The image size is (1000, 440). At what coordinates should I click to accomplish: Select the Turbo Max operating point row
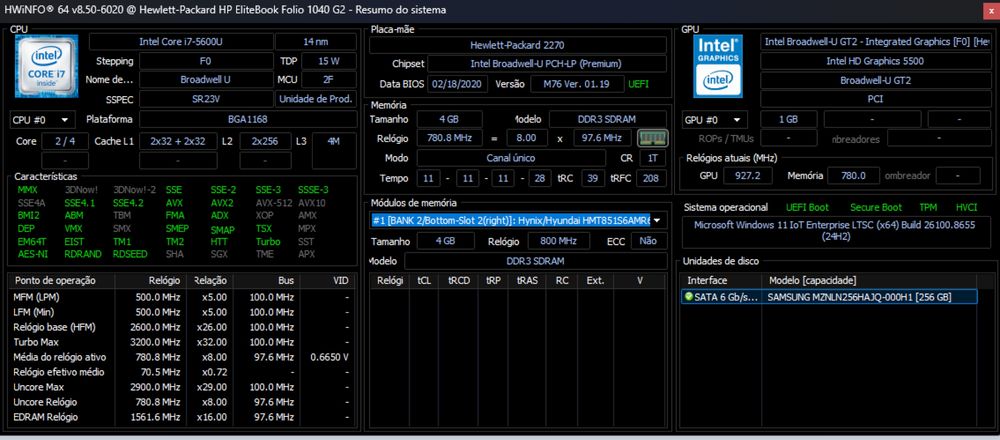click(182, 342)
